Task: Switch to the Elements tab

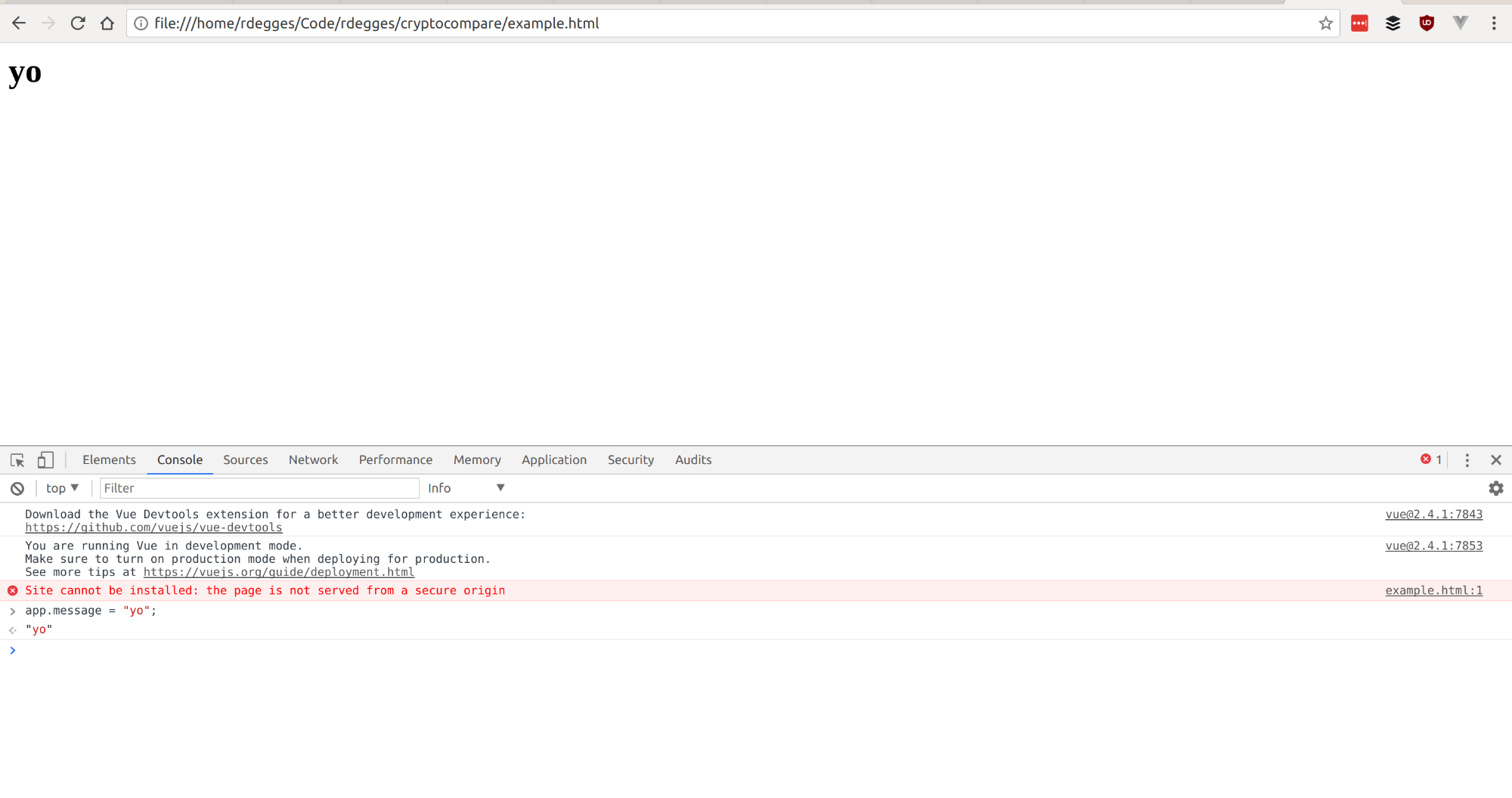Action: click(x=109, y=460)
